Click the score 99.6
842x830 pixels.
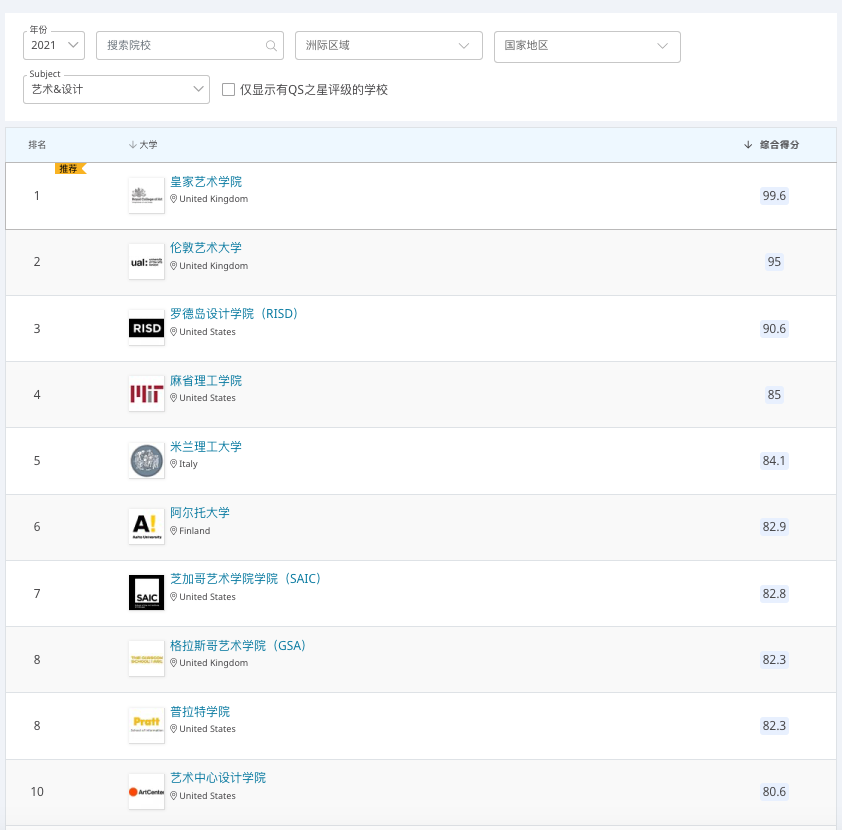pyautogui.click(x=774, y=196)
